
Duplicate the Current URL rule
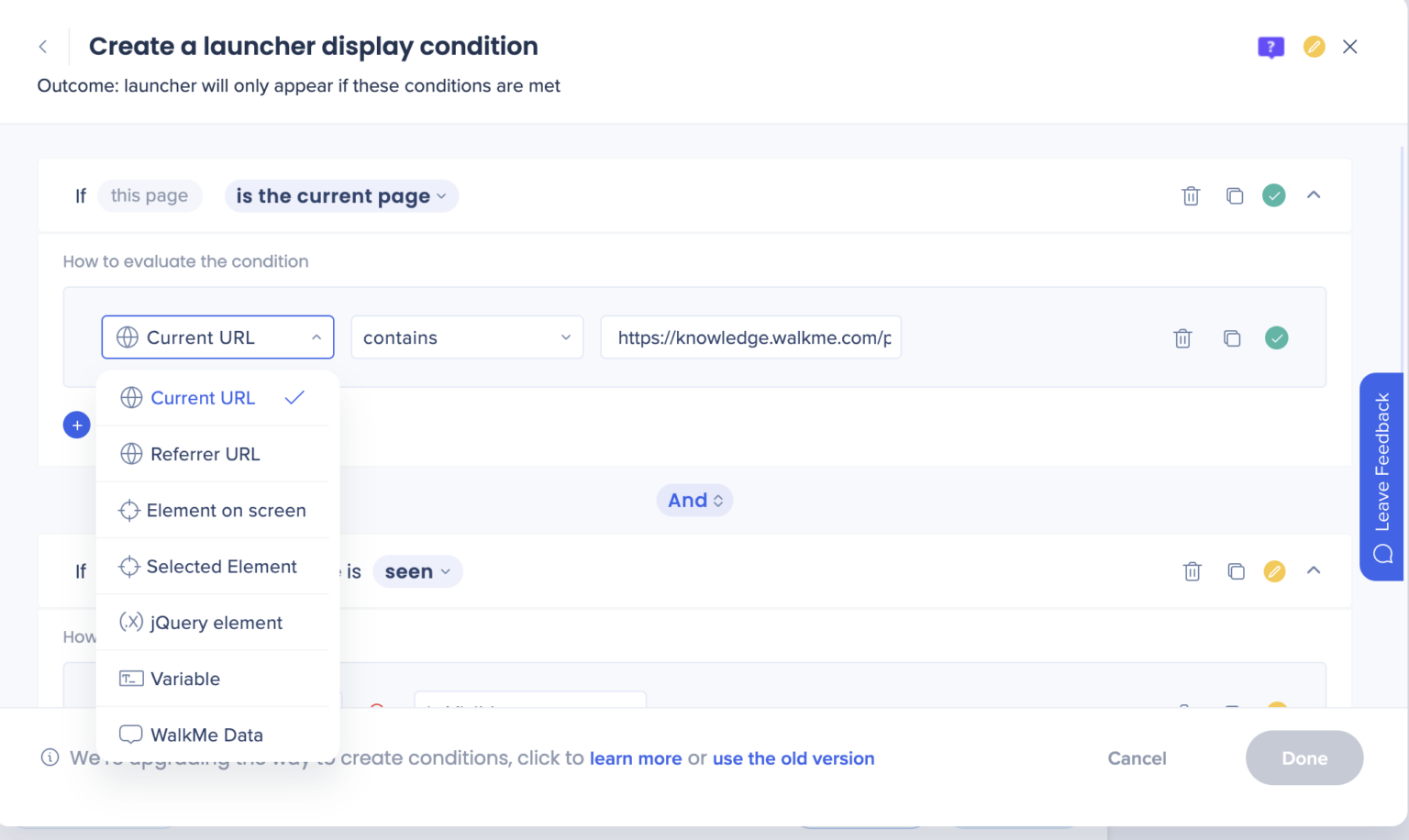1232,337
